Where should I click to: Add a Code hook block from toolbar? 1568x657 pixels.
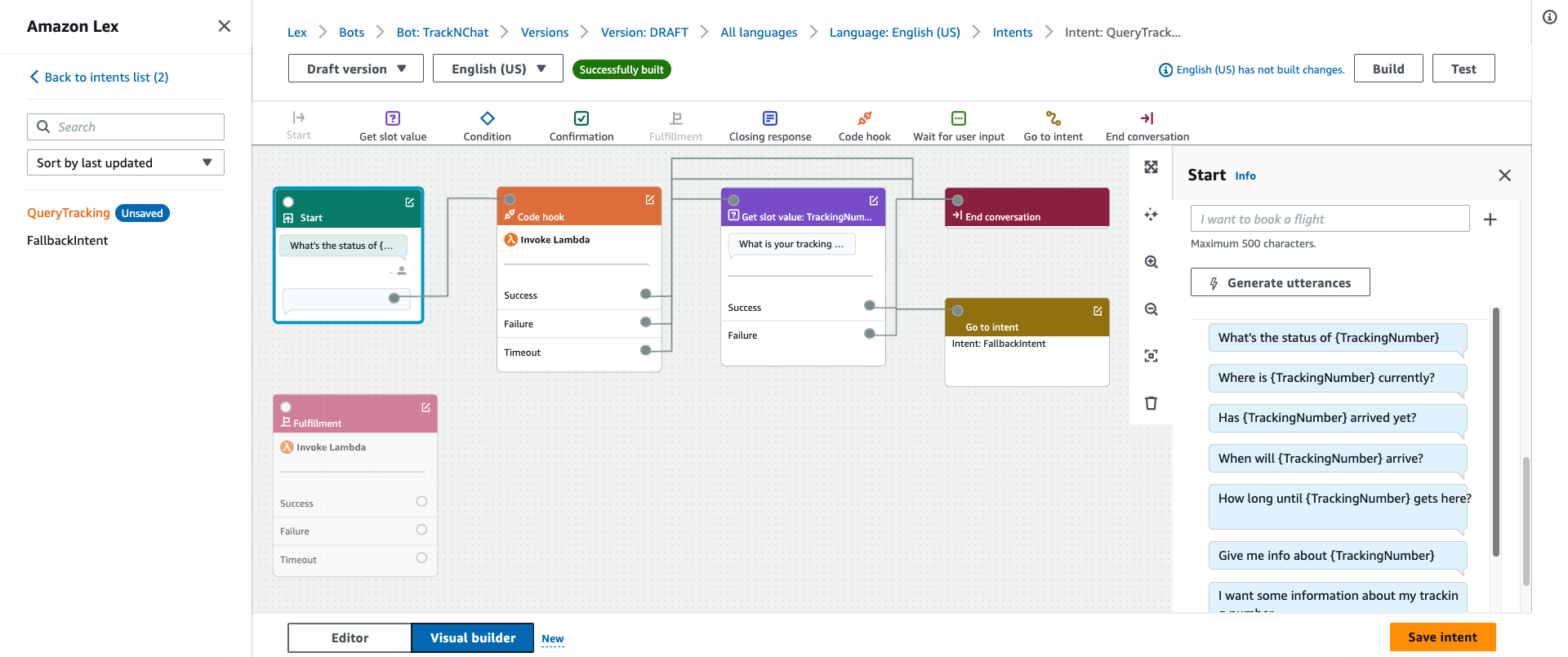tap(864, 126)
